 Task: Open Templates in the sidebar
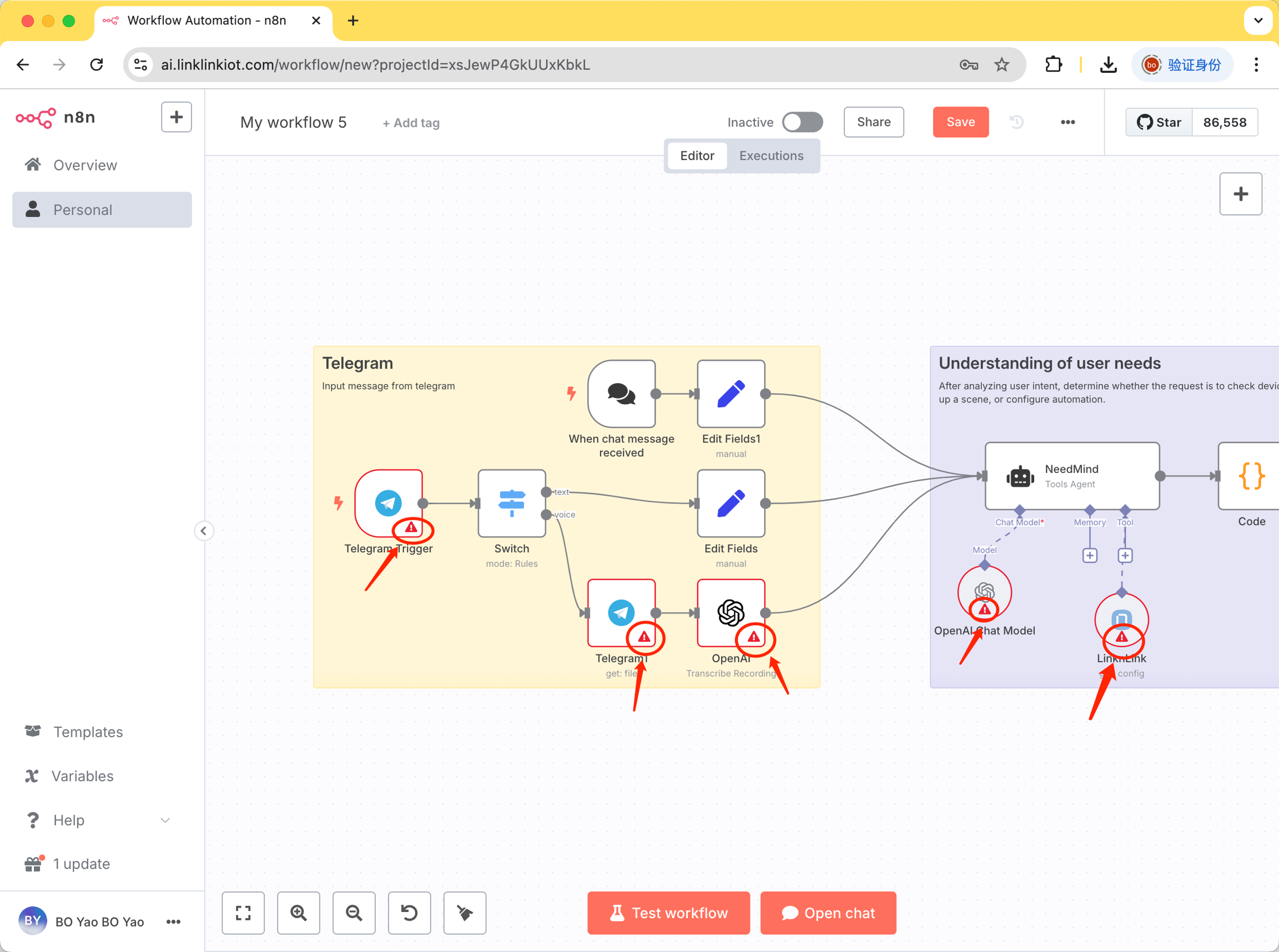coord(88,732)
